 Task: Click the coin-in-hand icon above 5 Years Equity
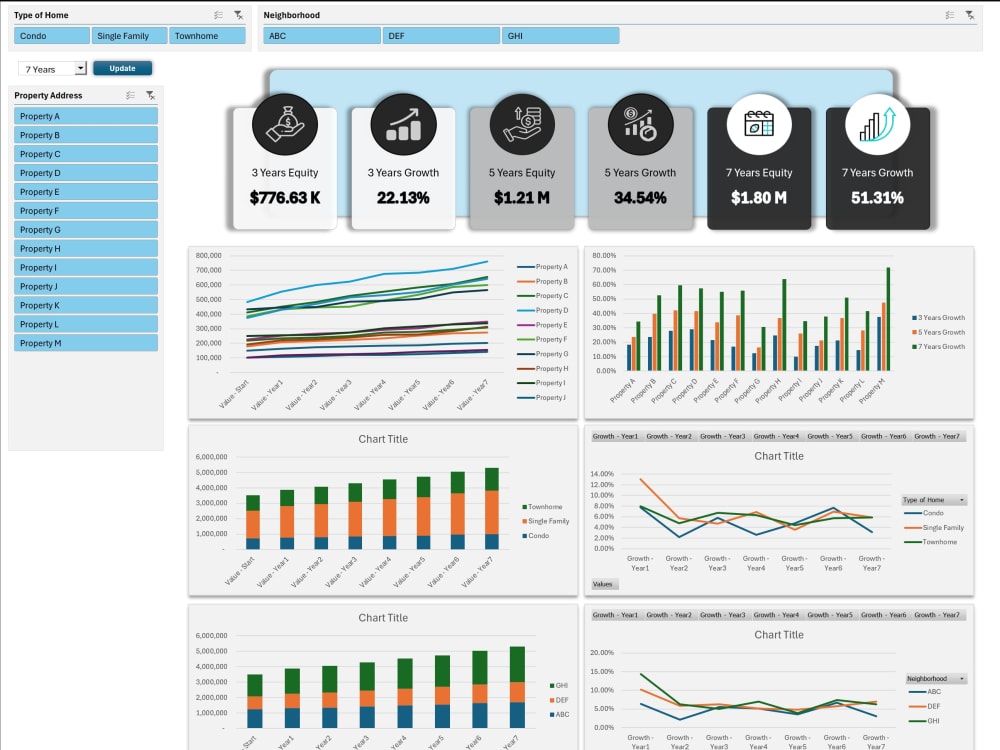pyautogui.click(x=523, y=123)
